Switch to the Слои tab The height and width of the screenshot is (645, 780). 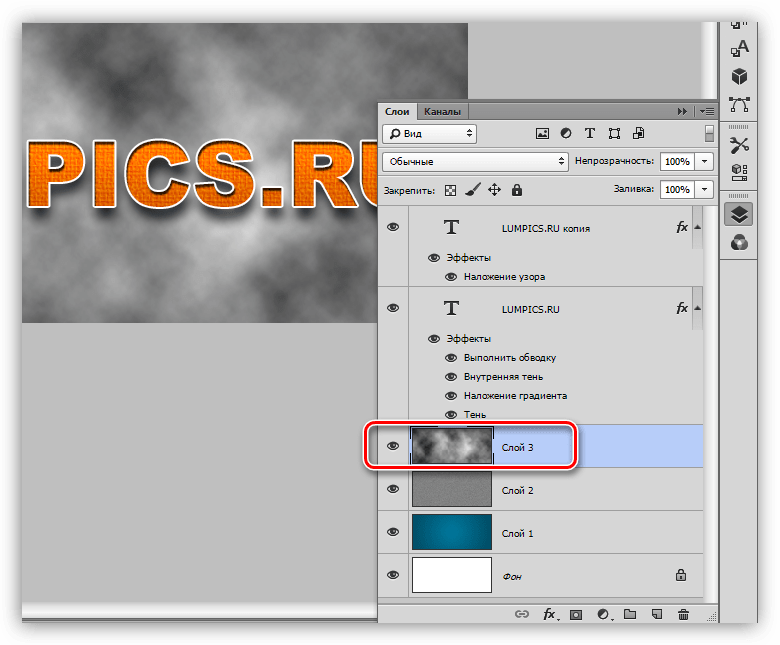[397, 112]
